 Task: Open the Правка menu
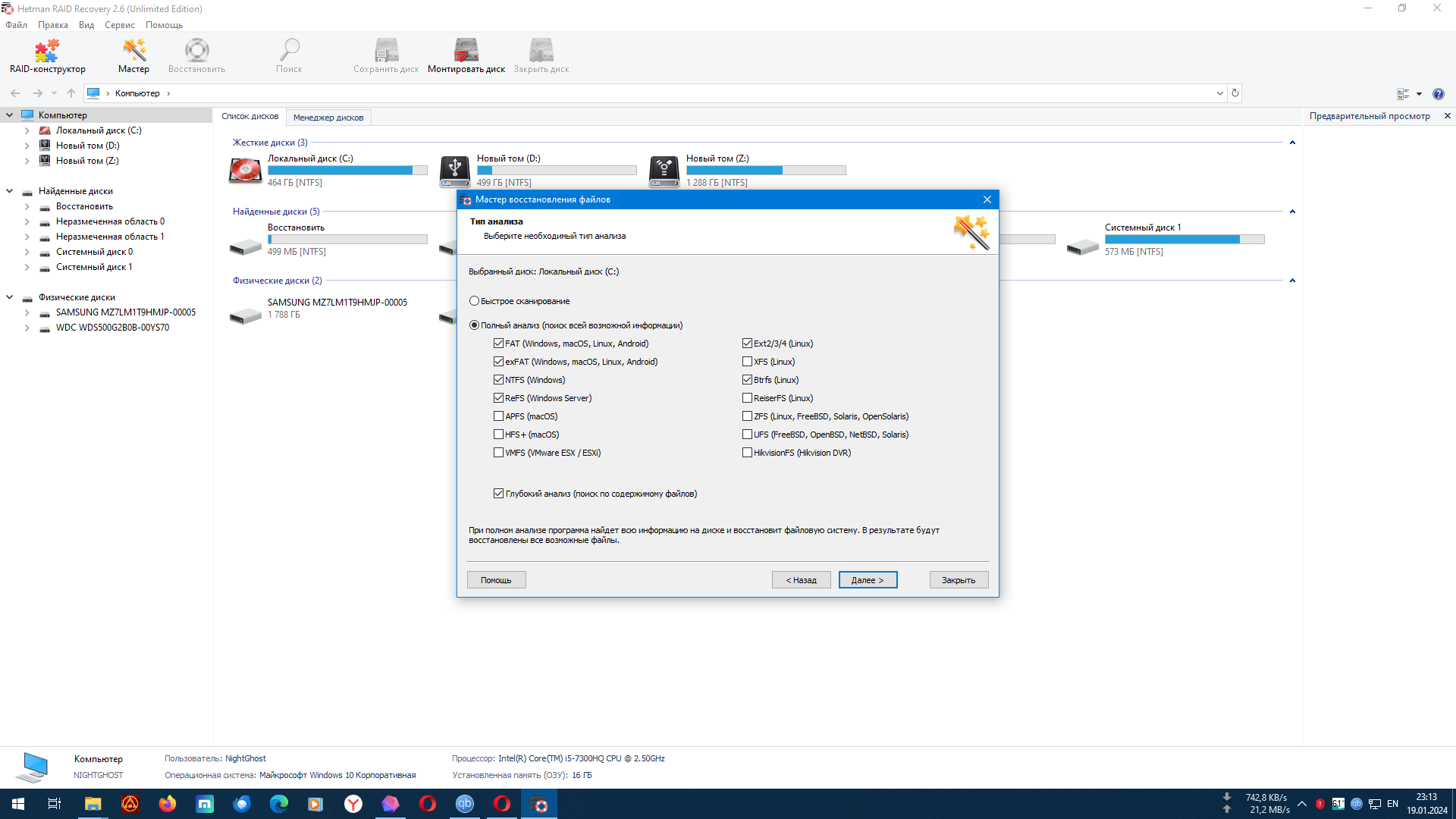coord(52,25)
